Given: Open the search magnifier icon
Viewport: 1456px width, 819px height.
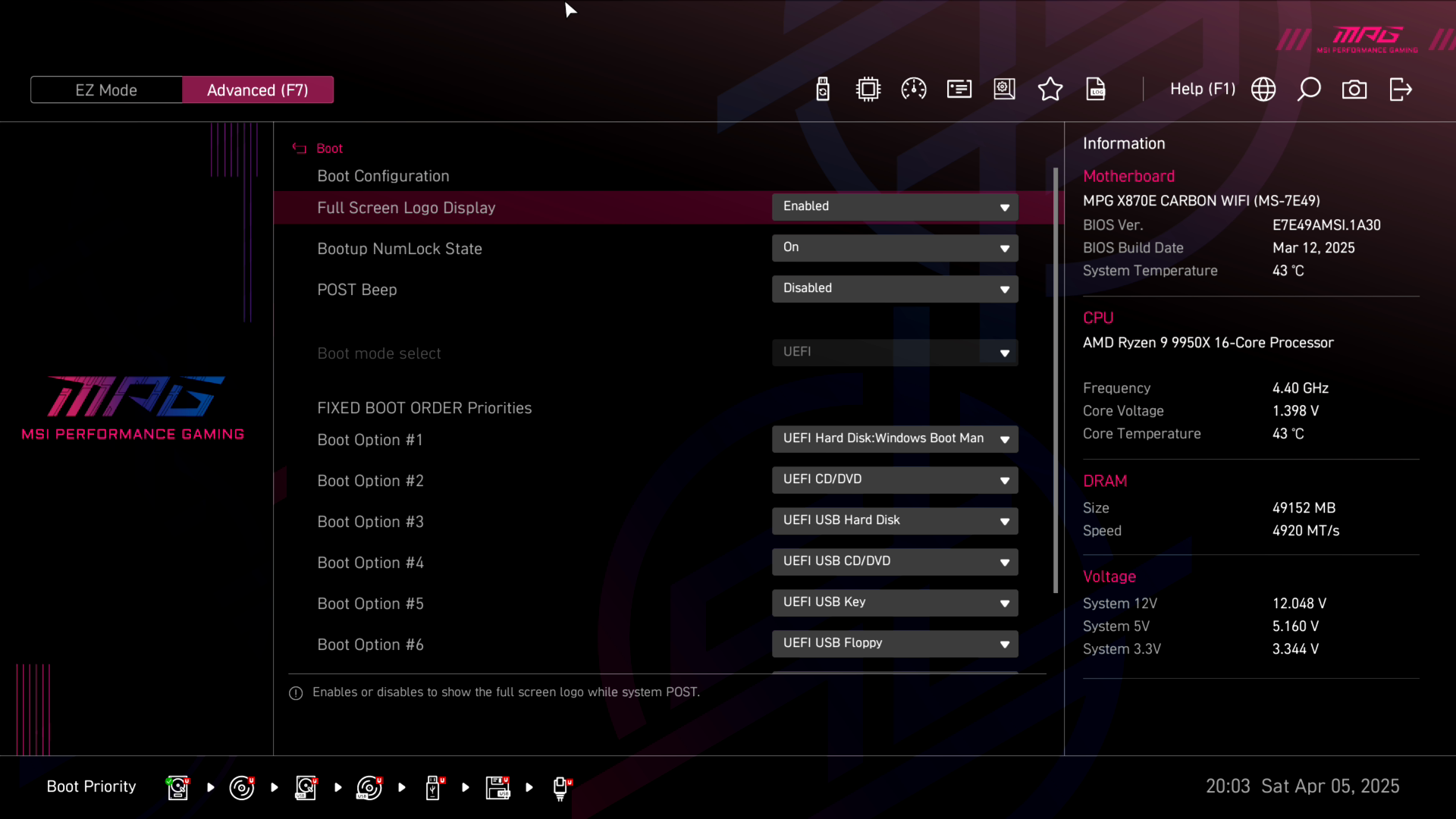Looking at the screenshot, I should point(1309,89).
